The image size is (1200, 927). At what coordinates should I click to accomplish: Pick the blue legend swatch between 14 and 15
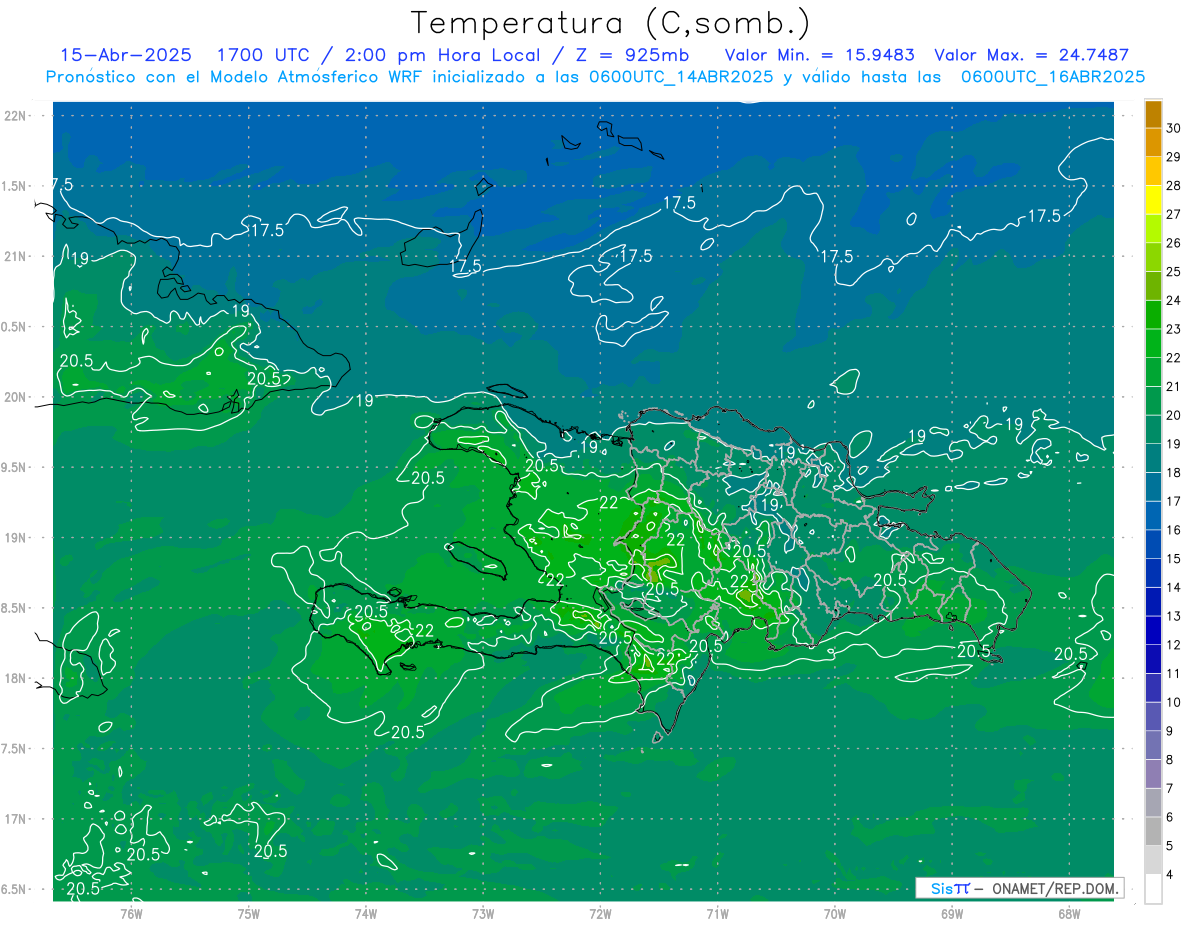pos(1153,573)
